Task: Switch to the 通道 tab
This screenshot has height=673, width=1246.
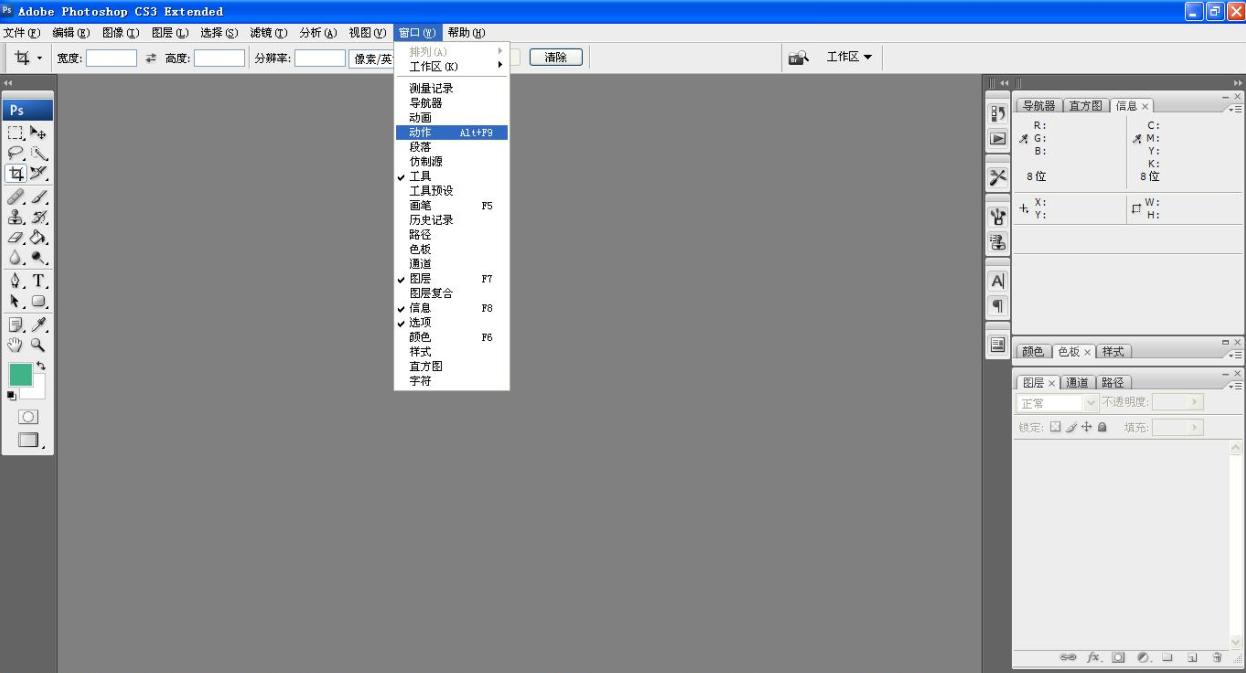Action: [x=1077, y=383]
